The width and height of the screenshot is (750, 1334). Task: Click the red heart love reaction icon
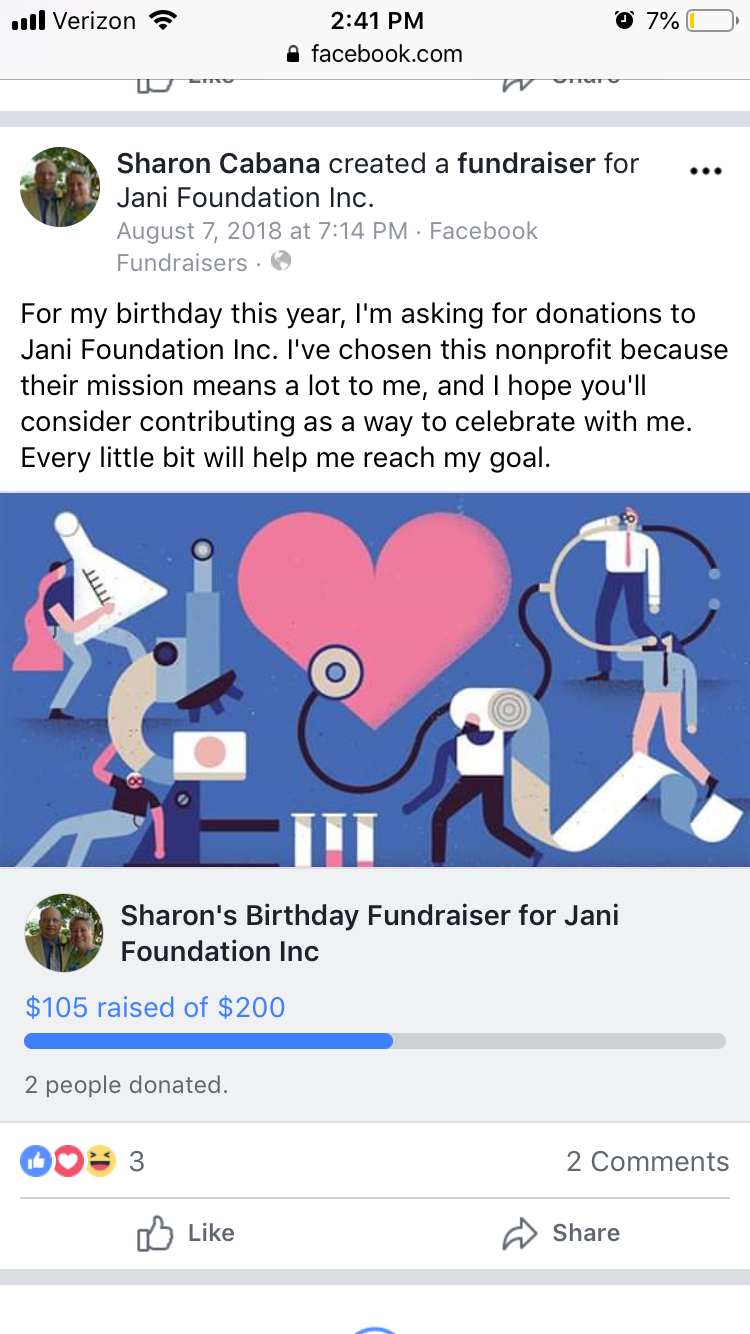pyautogui.click(x=67, y=1161)
